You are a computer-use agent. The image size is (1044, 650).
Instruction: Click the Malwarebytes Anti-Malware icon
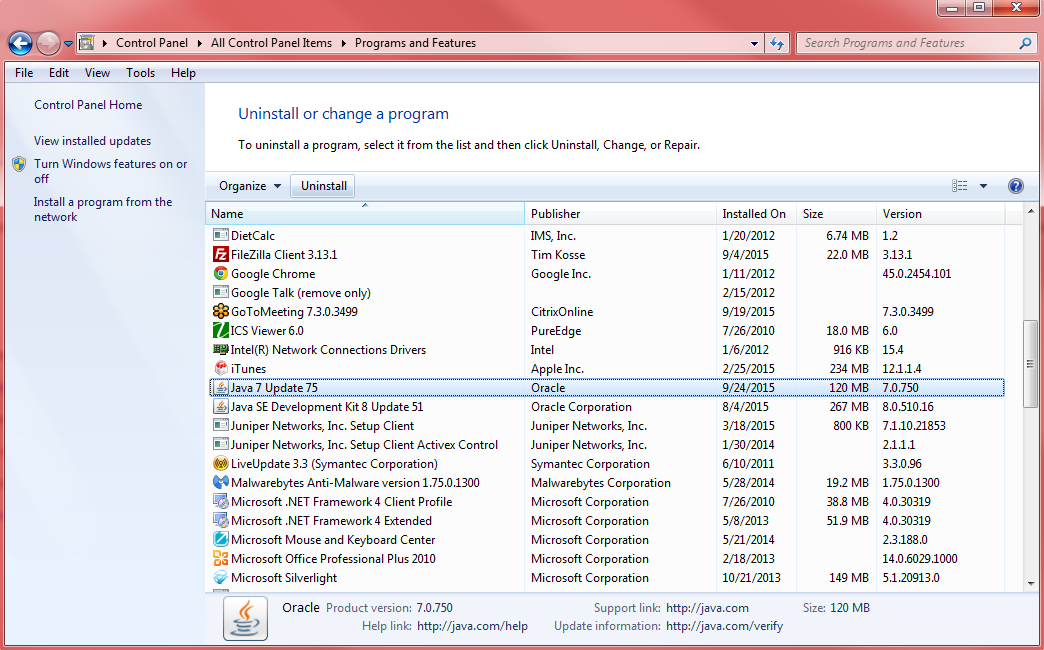[220, 482]
